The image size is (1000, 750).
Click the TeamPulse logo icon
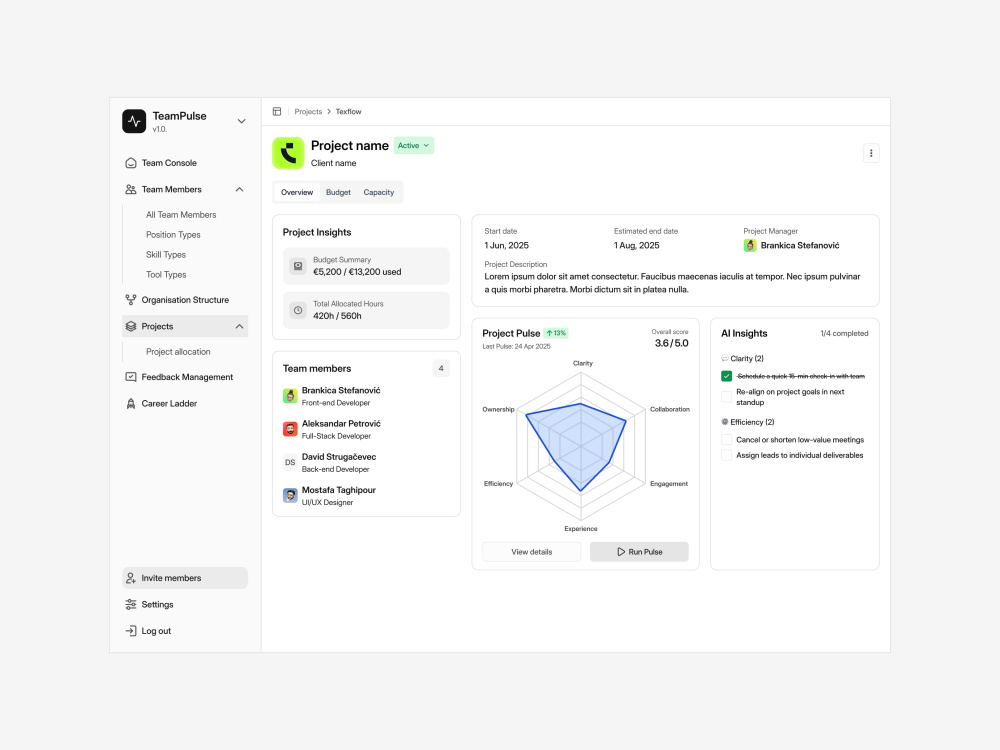click(134, 121)
